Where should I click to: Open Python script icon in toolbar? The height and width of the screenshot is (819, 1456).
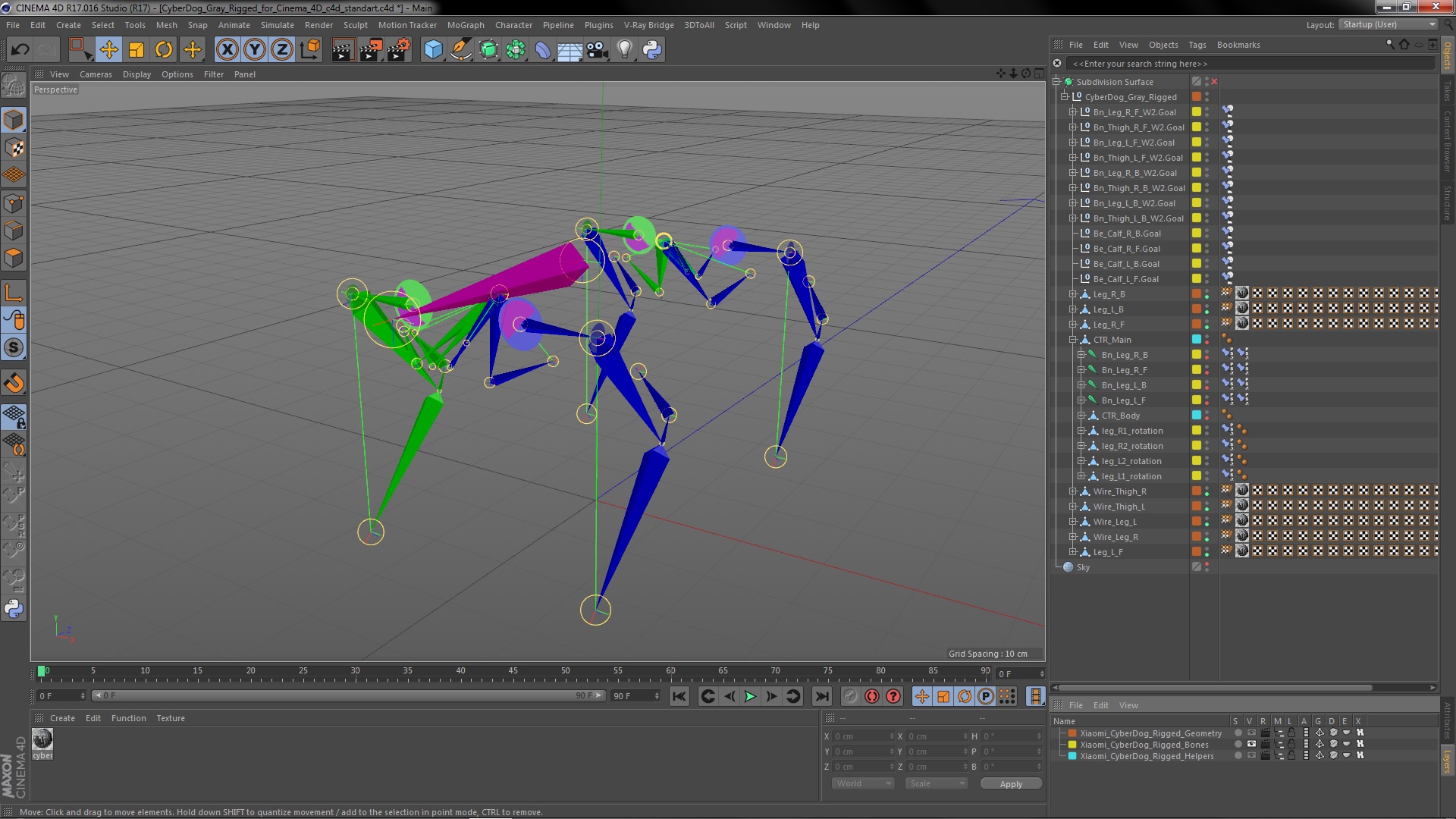pyautogui.click(x=652, y=50)
